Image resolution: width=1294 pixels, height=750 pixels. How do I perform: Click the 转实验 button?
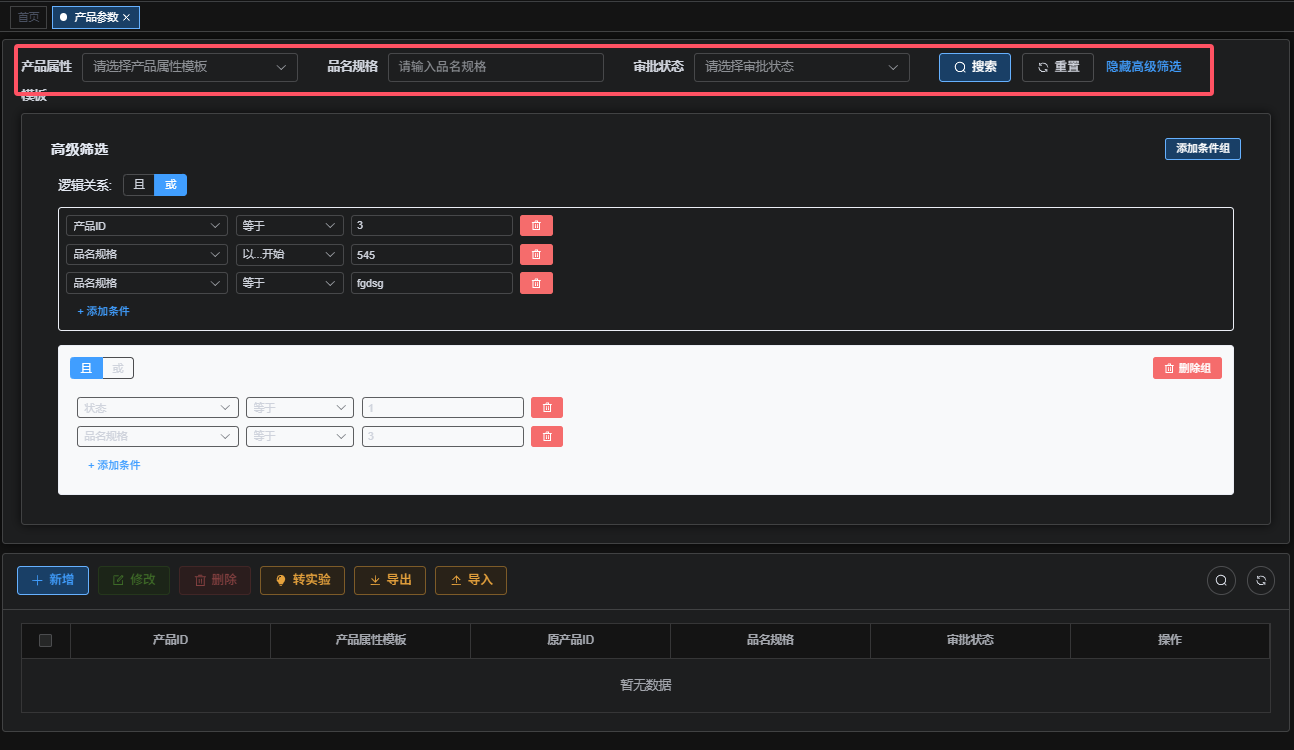pos(302,580)
